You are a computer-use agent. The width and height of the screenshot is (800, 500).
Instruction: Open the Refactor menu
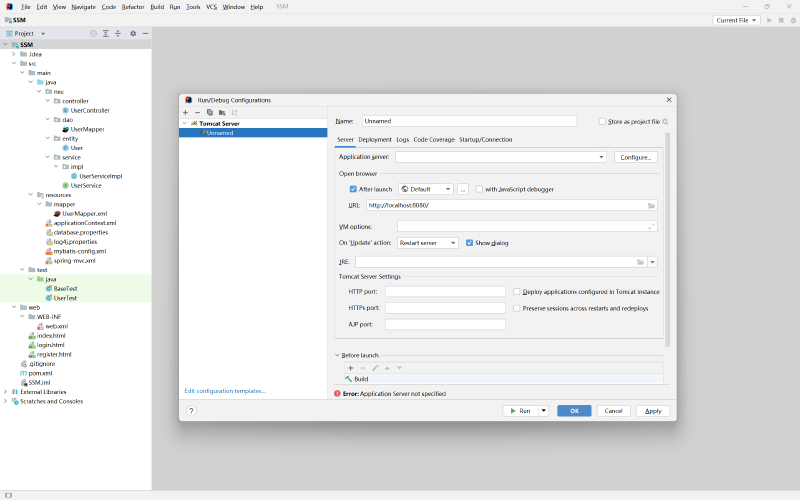pos(133,7)
